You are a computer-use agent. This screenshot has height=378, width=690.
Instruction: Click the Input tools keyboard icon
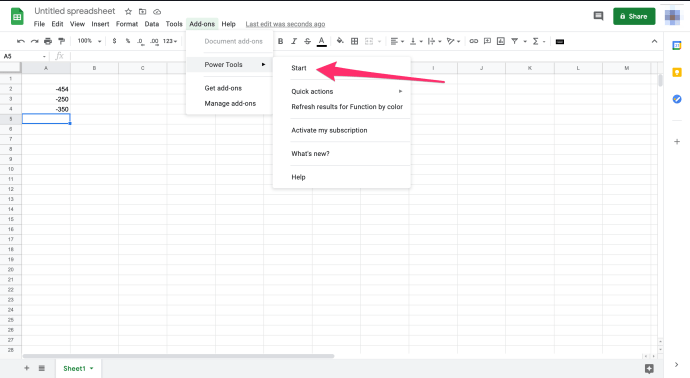[560, 42]
